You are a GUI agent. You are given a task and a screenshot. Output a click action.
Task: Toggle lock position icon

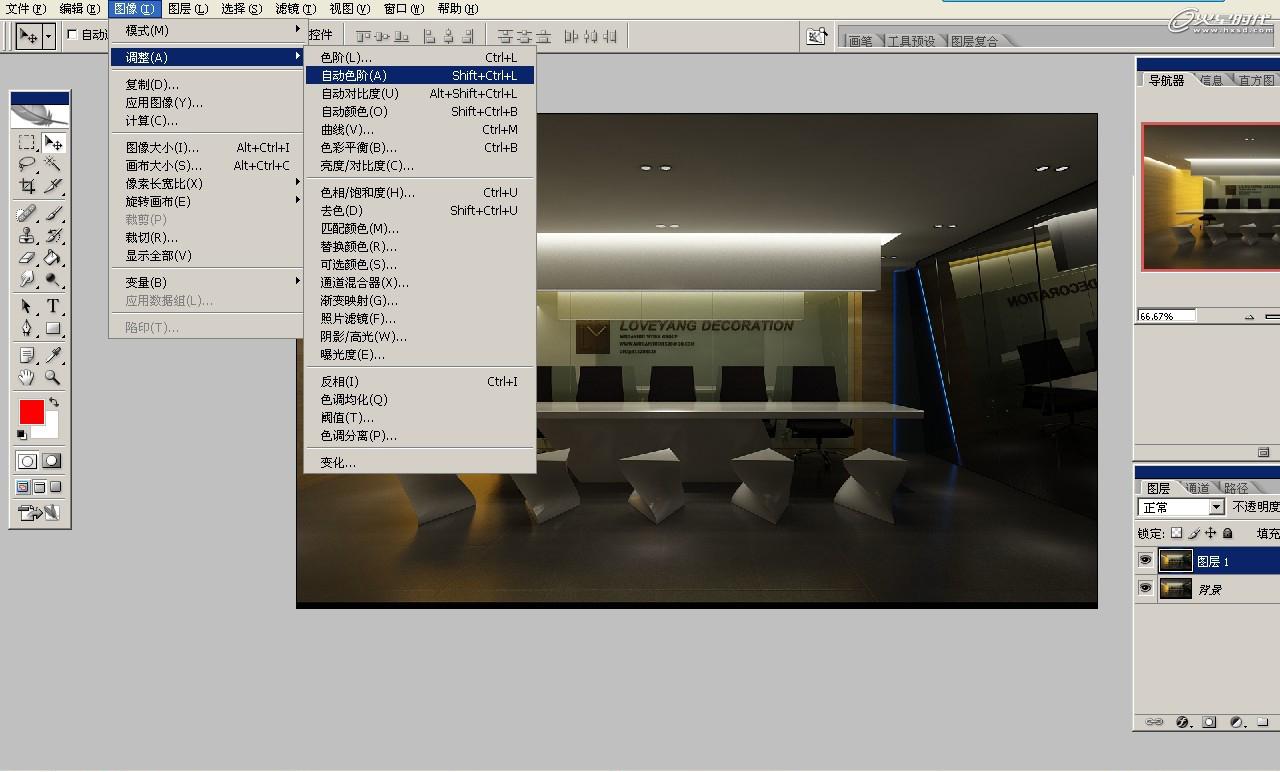pos(1210,533)
